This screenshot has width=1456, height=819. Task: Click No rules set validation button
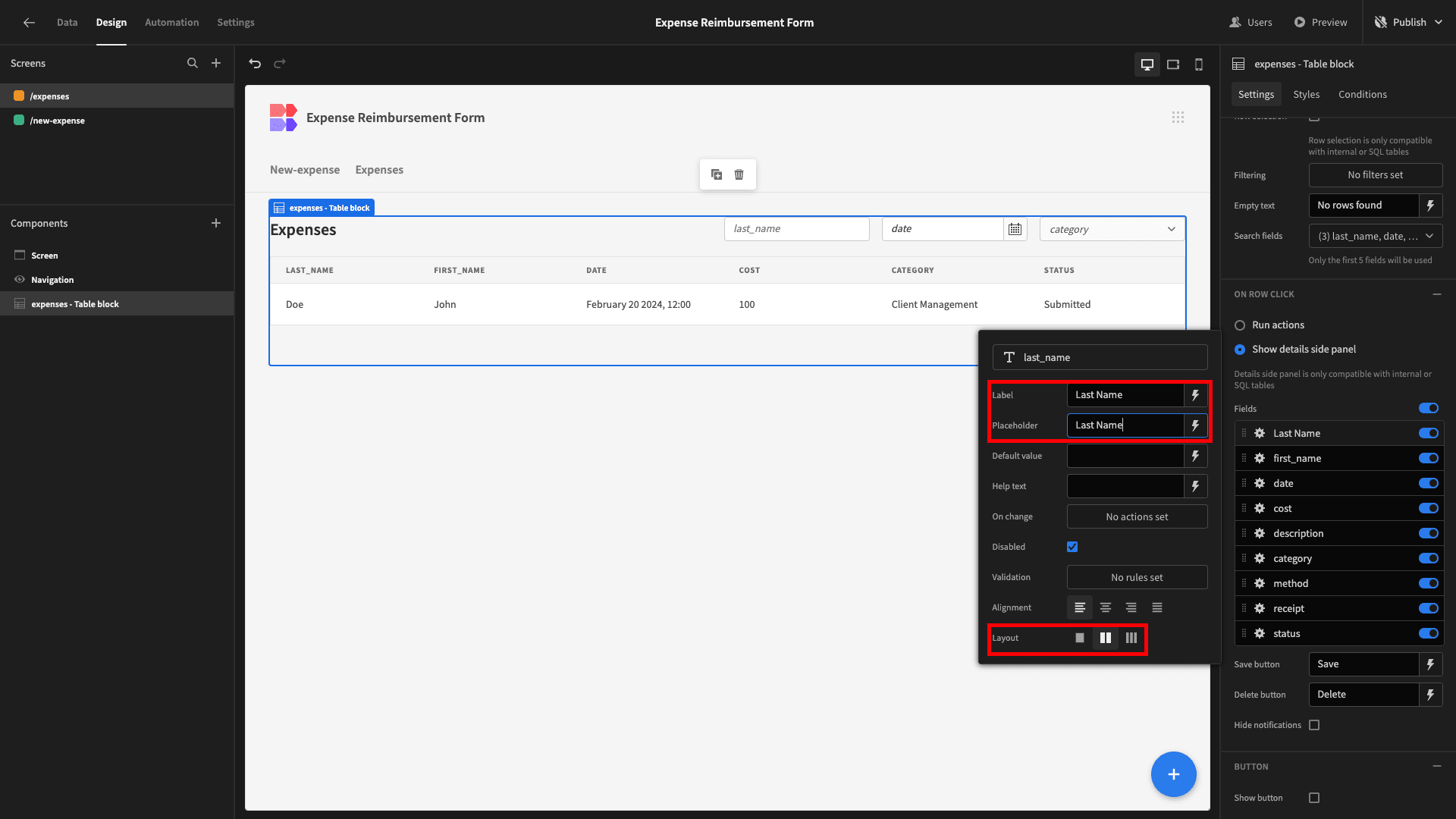pyautogui.click(x=1137, y=577)
